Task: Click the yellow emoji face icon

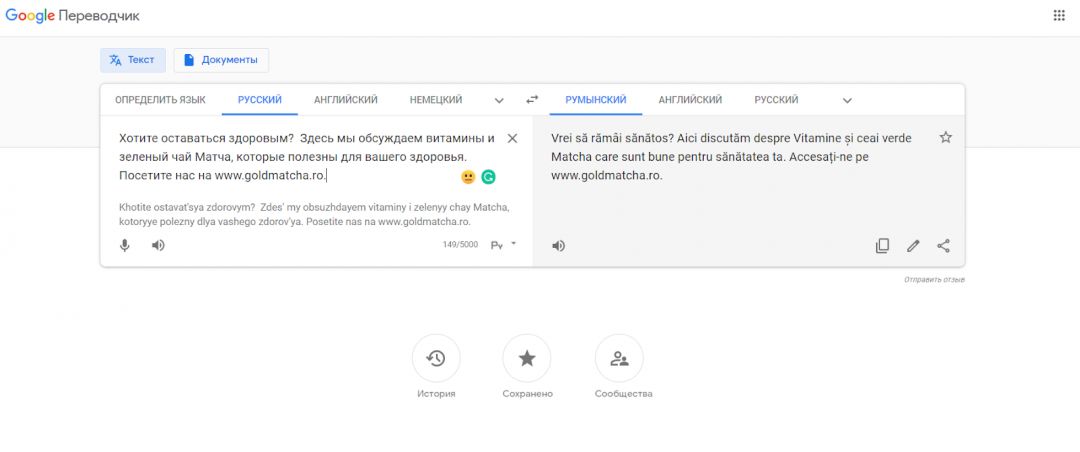Action: (x=468, y=177)
